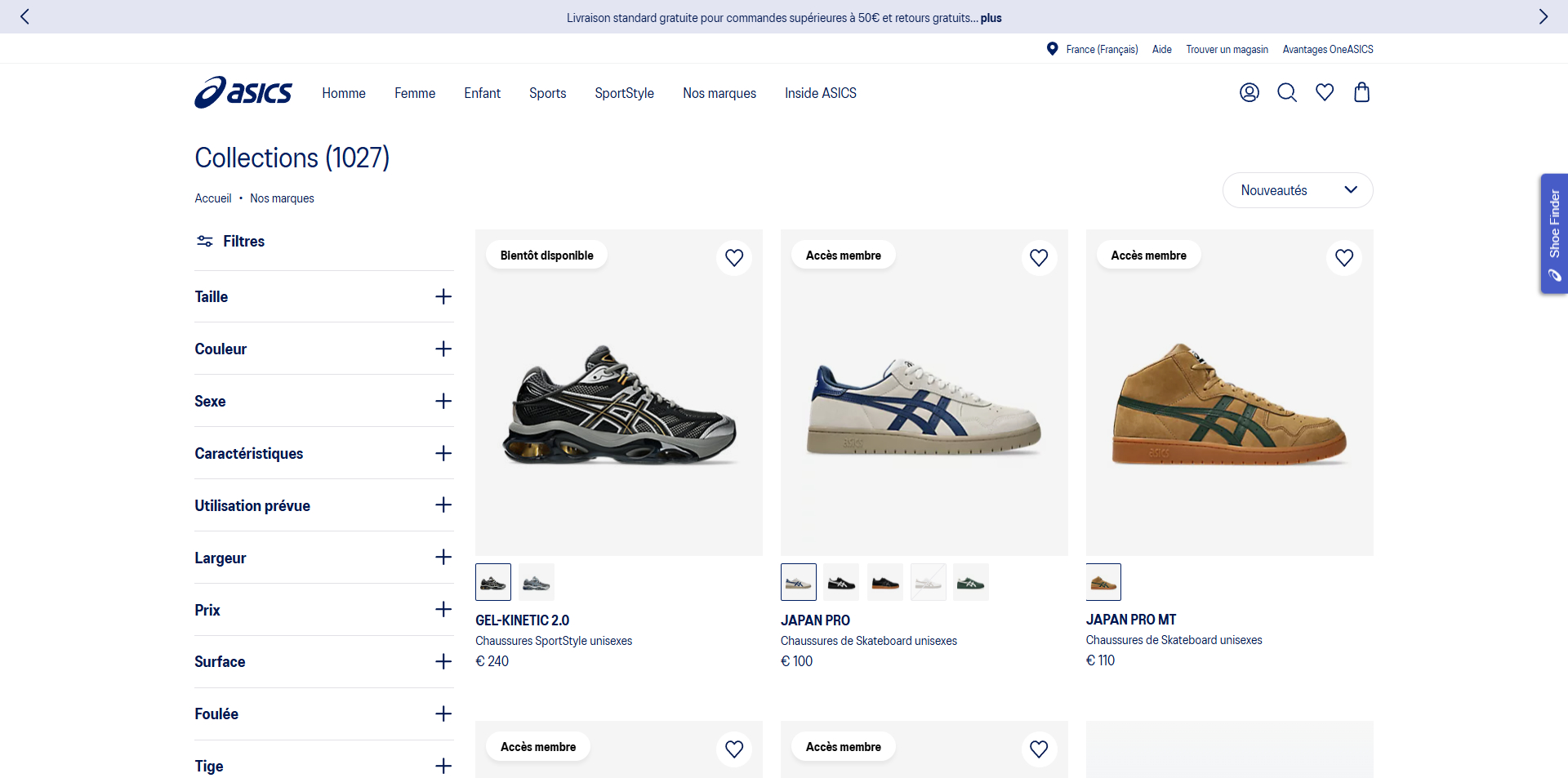Expand the Largeur filter
The image size is (1568, 778).
[323, 558]
